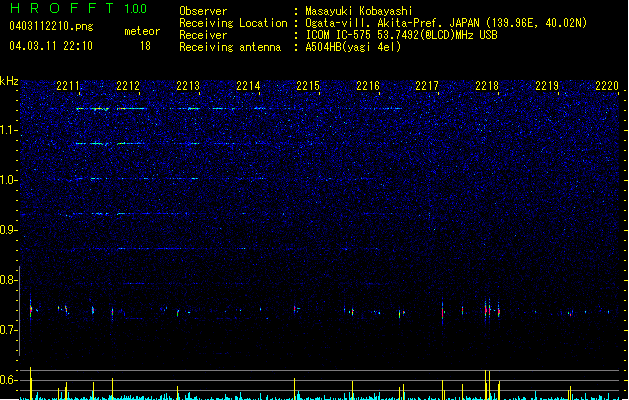Click the tallest yellow intensity spike near 2218
629x400 pixels.
[x=486, y=384]
